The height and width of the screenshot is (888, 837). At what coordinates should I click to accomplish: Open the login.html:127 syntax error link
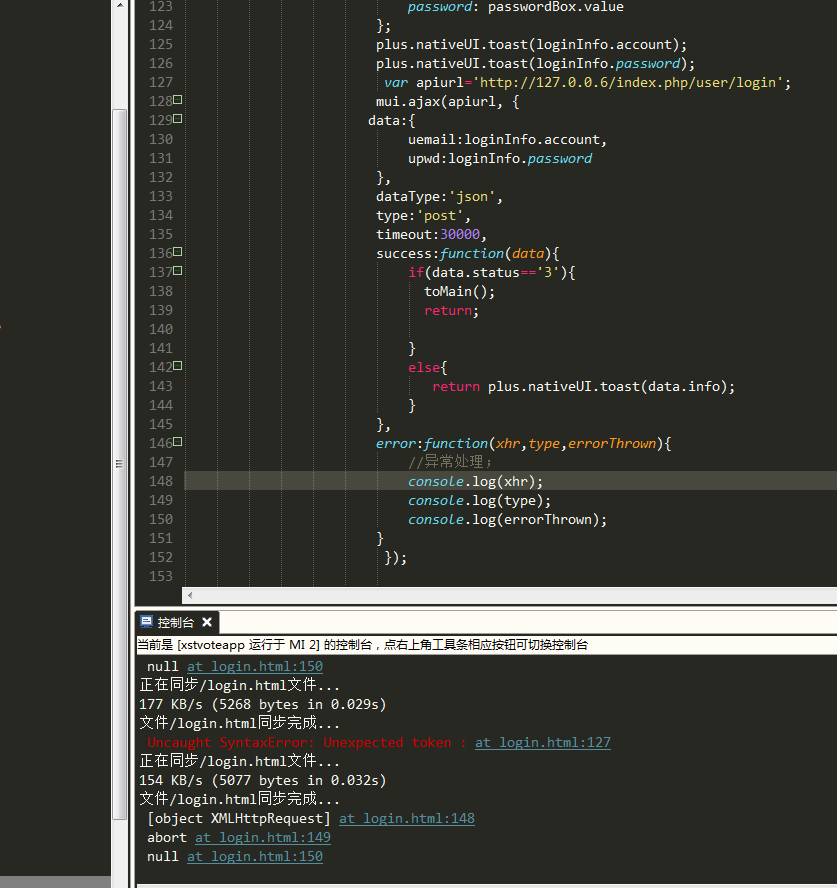coord(542,742)
